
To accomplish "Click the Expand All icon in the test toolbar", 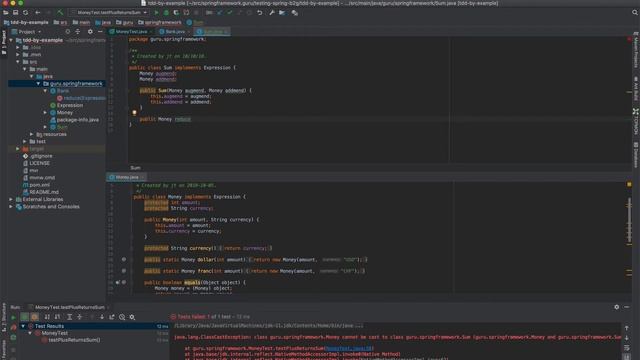I will (x=69, y=317).
